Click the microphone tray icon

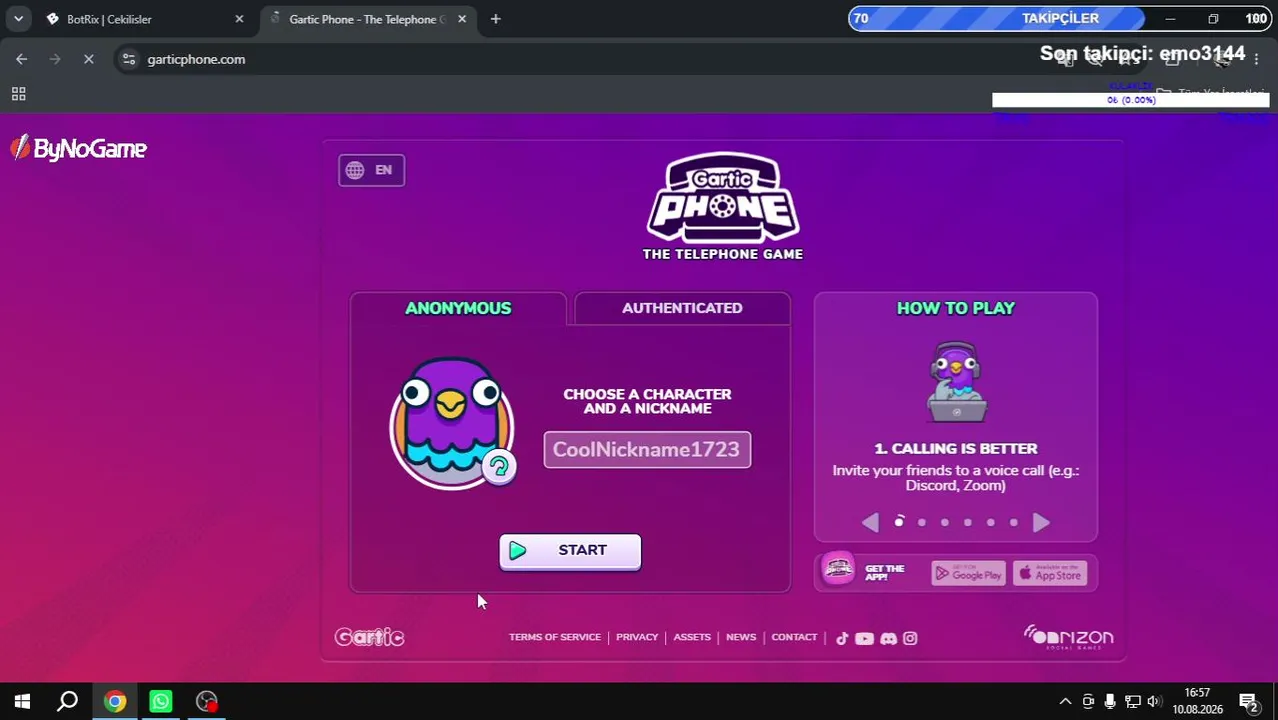point(1110,702)
